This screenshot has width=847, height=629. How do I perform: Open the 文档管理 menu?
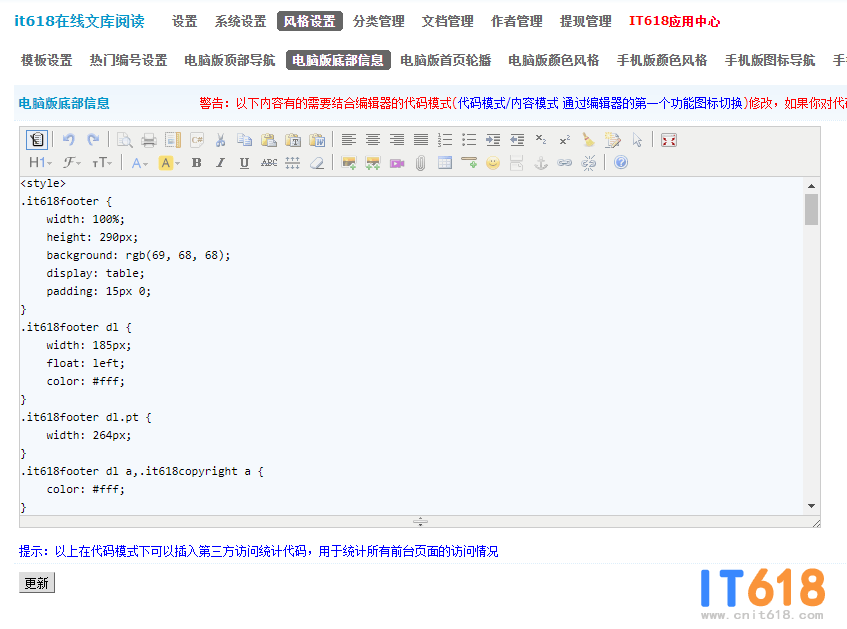pos(447,21)
